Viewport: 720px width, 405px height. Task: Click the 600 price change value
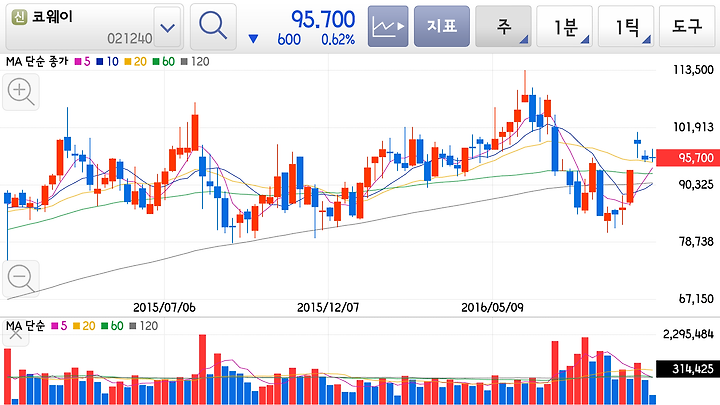coord(289,40)
